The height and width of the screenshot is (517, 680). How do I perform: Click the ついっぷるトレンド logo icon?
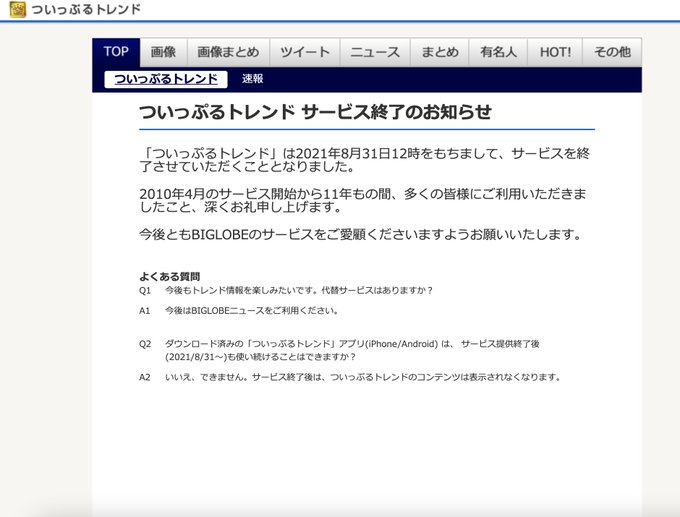tap(17, 9)
